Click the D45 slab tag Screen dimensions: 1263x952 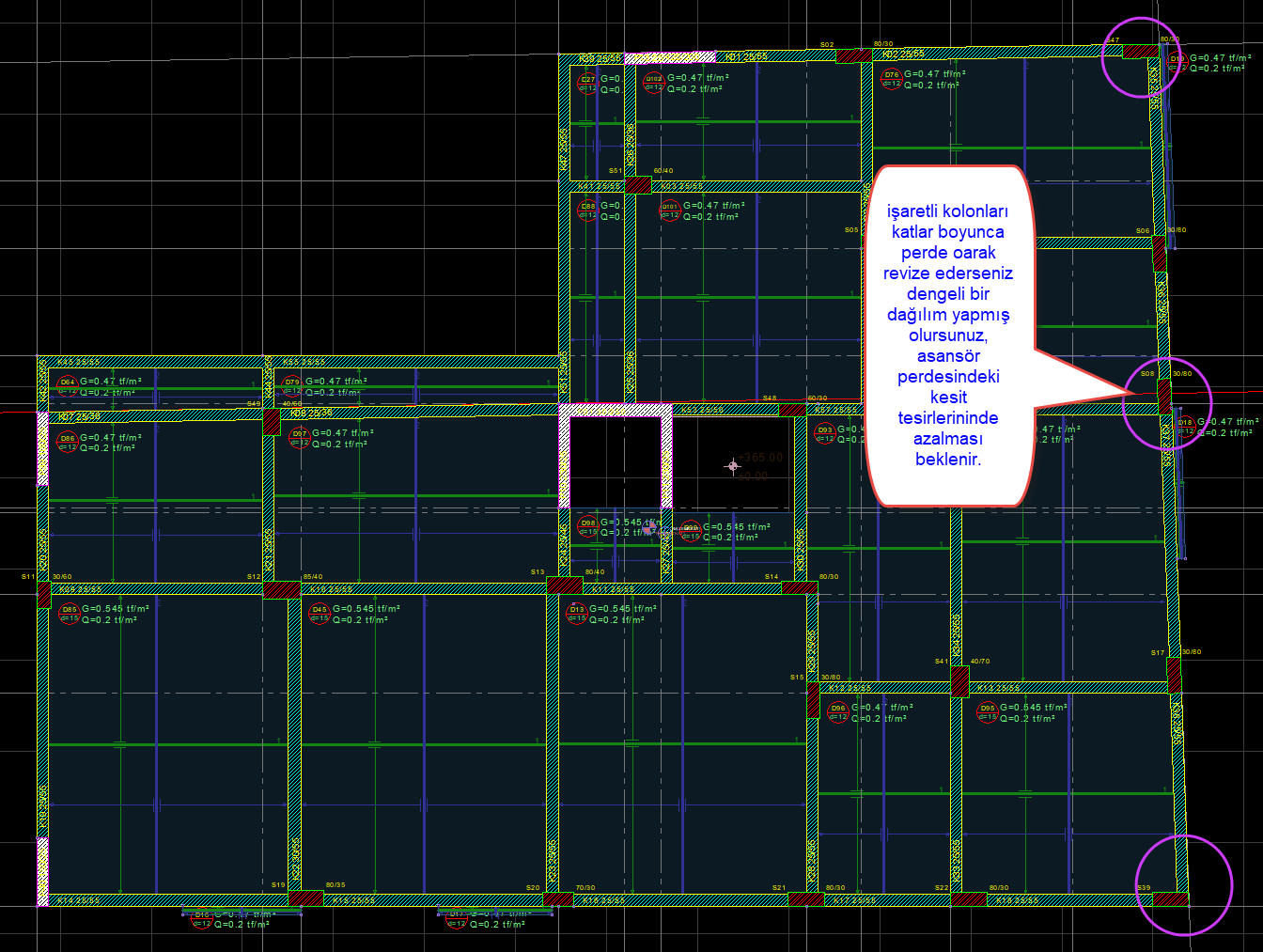(320, 614)
